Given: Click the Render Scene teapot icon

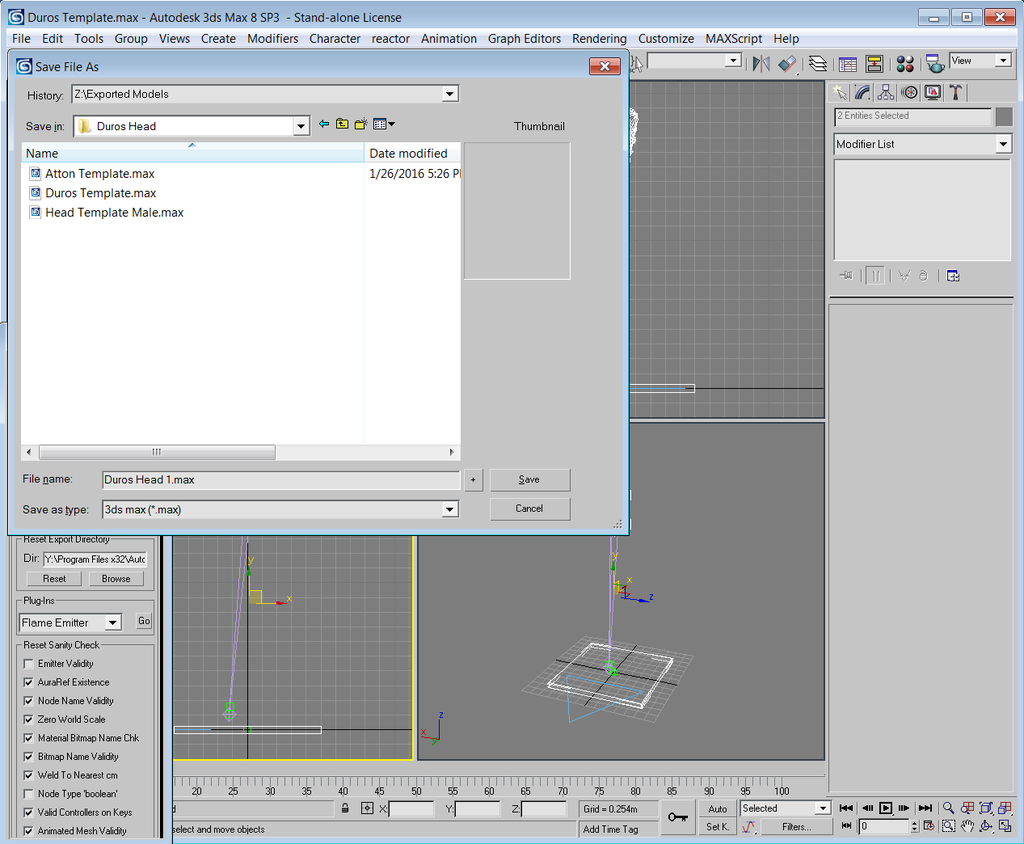Looking at the screenshot, I should tap(935, 63).
